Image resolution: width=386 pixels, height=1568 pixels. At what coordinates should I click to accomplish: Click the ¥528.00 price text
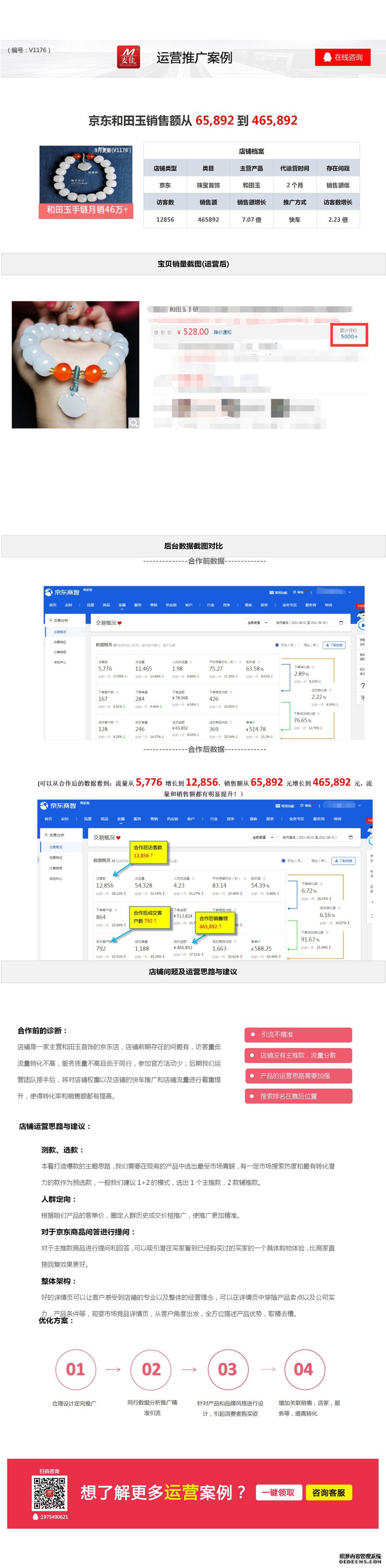pyautogui.click(x=193, y=332)
